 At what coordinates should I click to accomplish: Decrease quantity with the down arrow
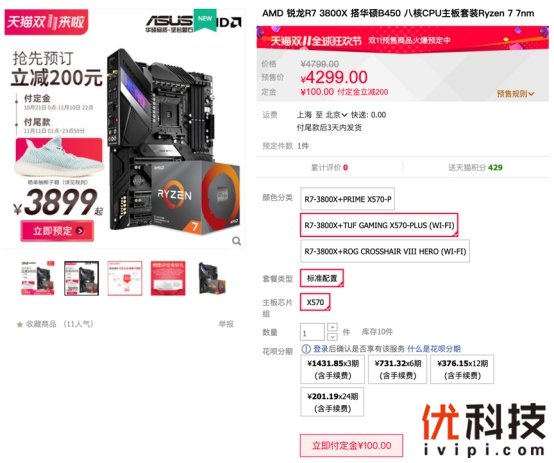point(332,336)
